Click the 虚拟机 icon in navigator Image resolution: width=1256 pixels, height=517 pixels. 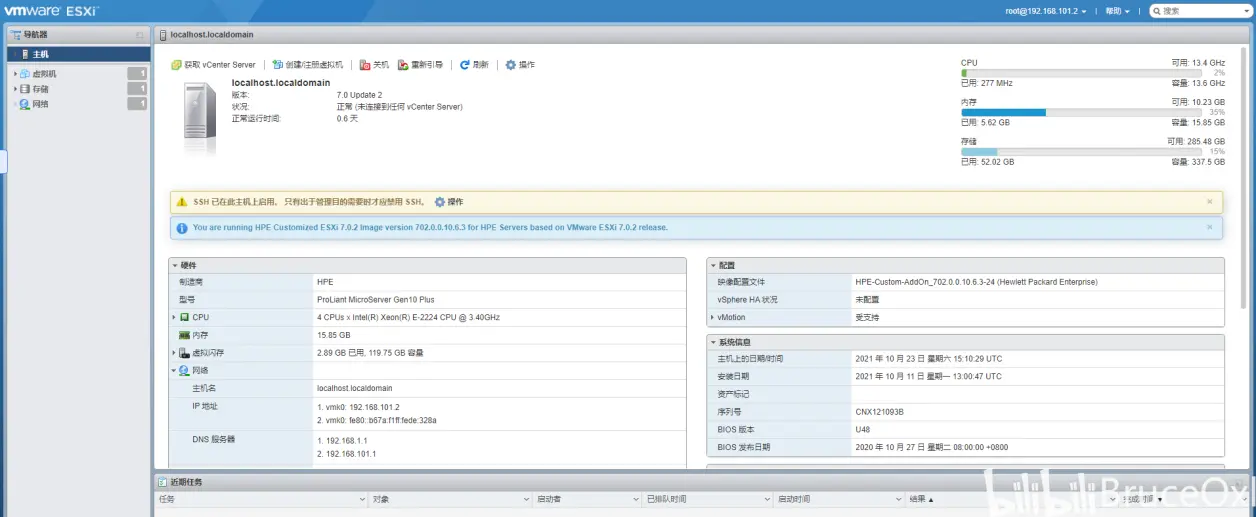(x=25, y=74)
